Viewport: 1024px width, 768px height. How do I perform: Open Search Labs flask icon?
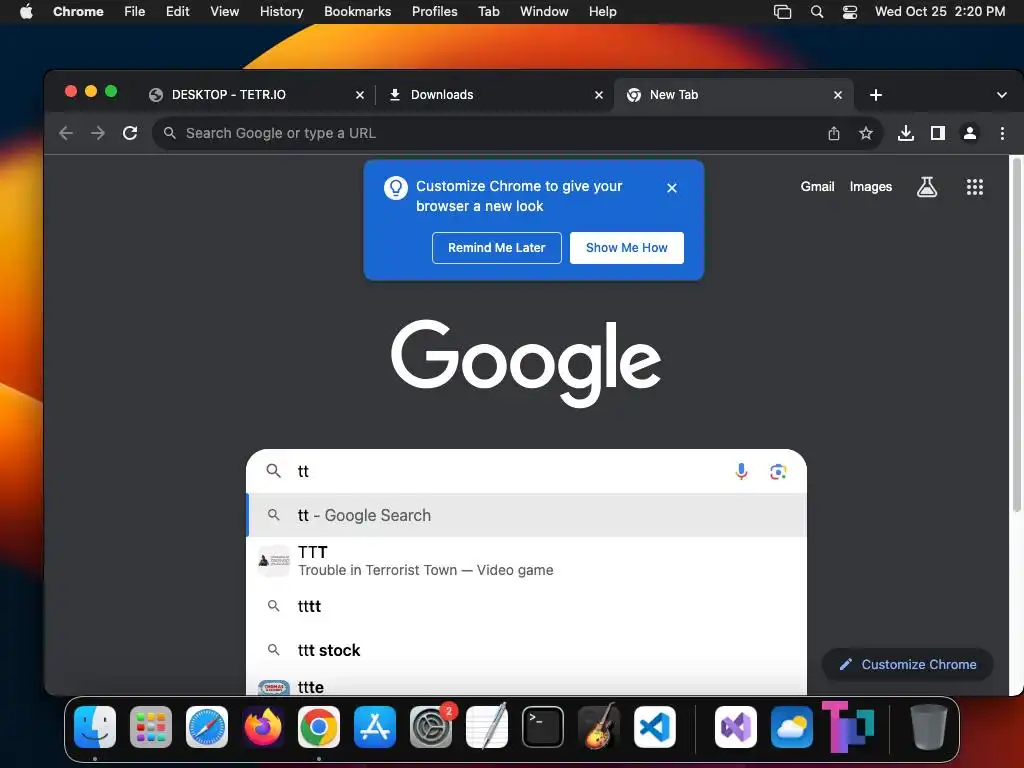point(927,187)
